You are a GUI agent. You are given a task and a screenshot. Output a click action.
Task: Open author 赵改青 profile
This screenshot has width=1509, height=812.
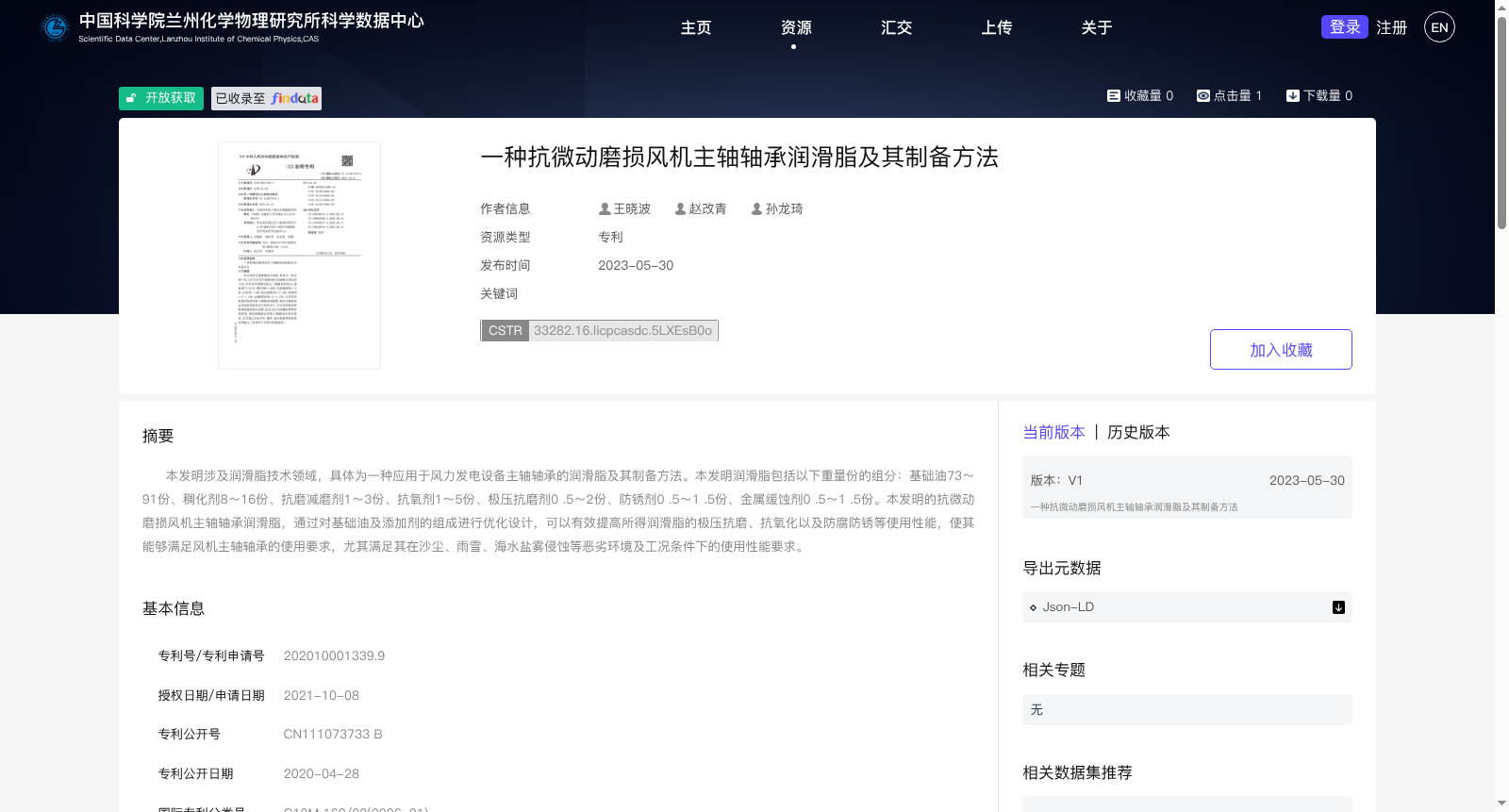click(707, 208)
